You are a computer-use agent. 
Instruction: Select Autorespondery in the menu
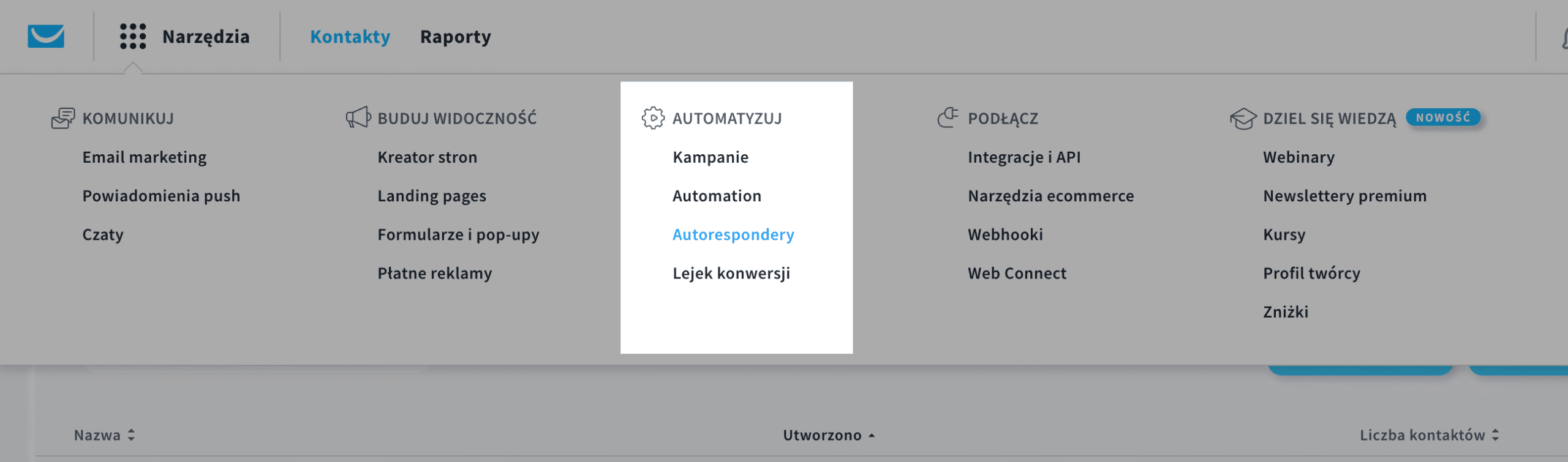(x=733, y=234)
